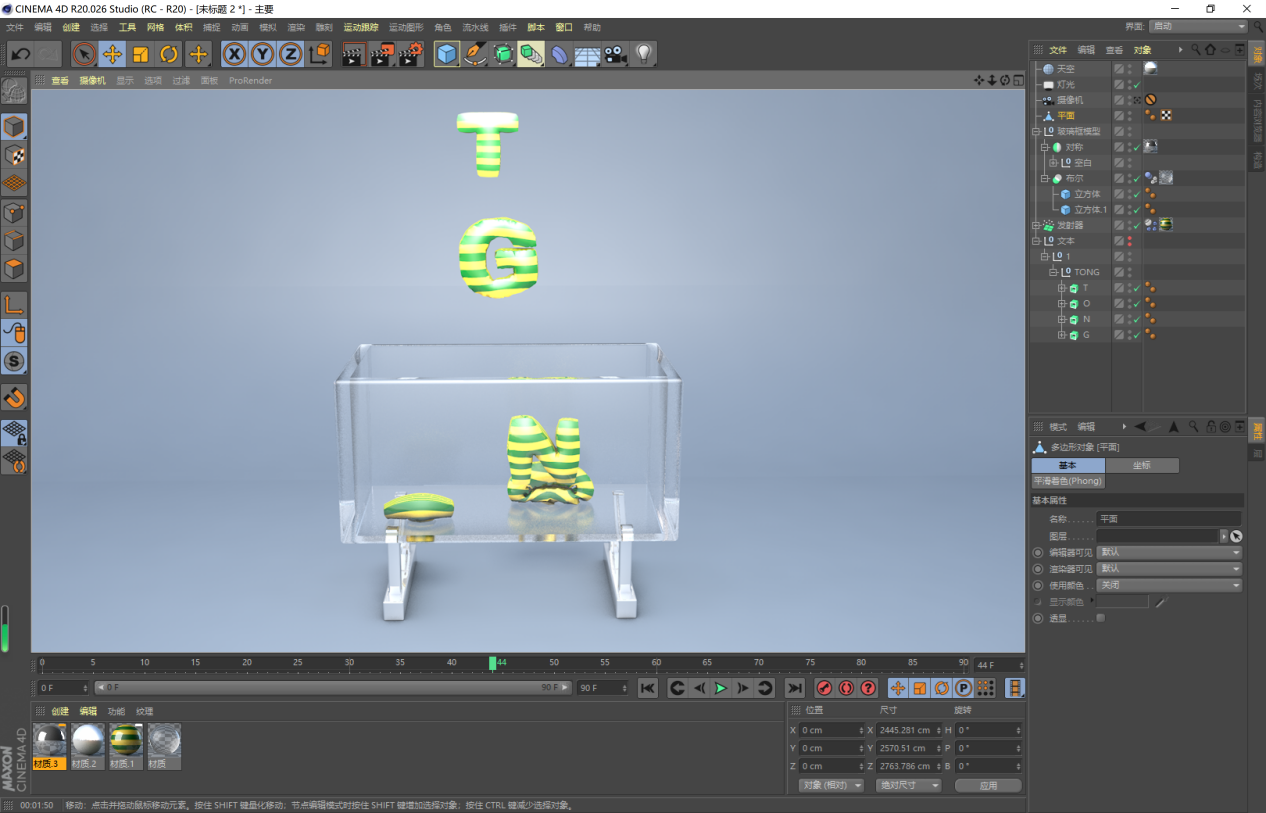Click the record active objects button

[824, 688]
